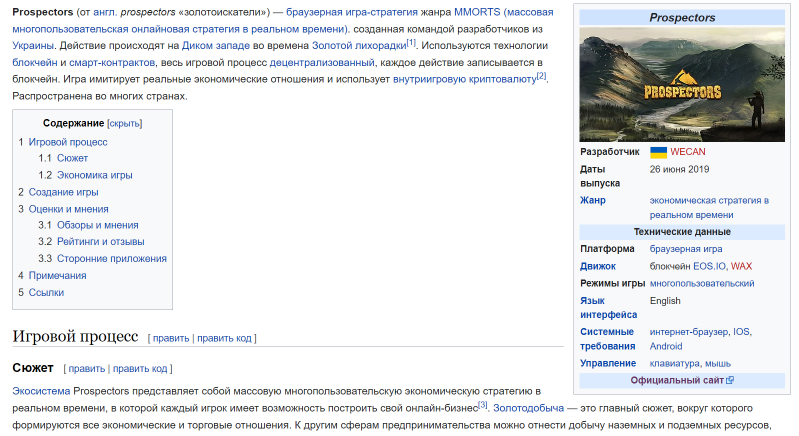
Task: Open the WECAN developer link
Action: (687, 152)
